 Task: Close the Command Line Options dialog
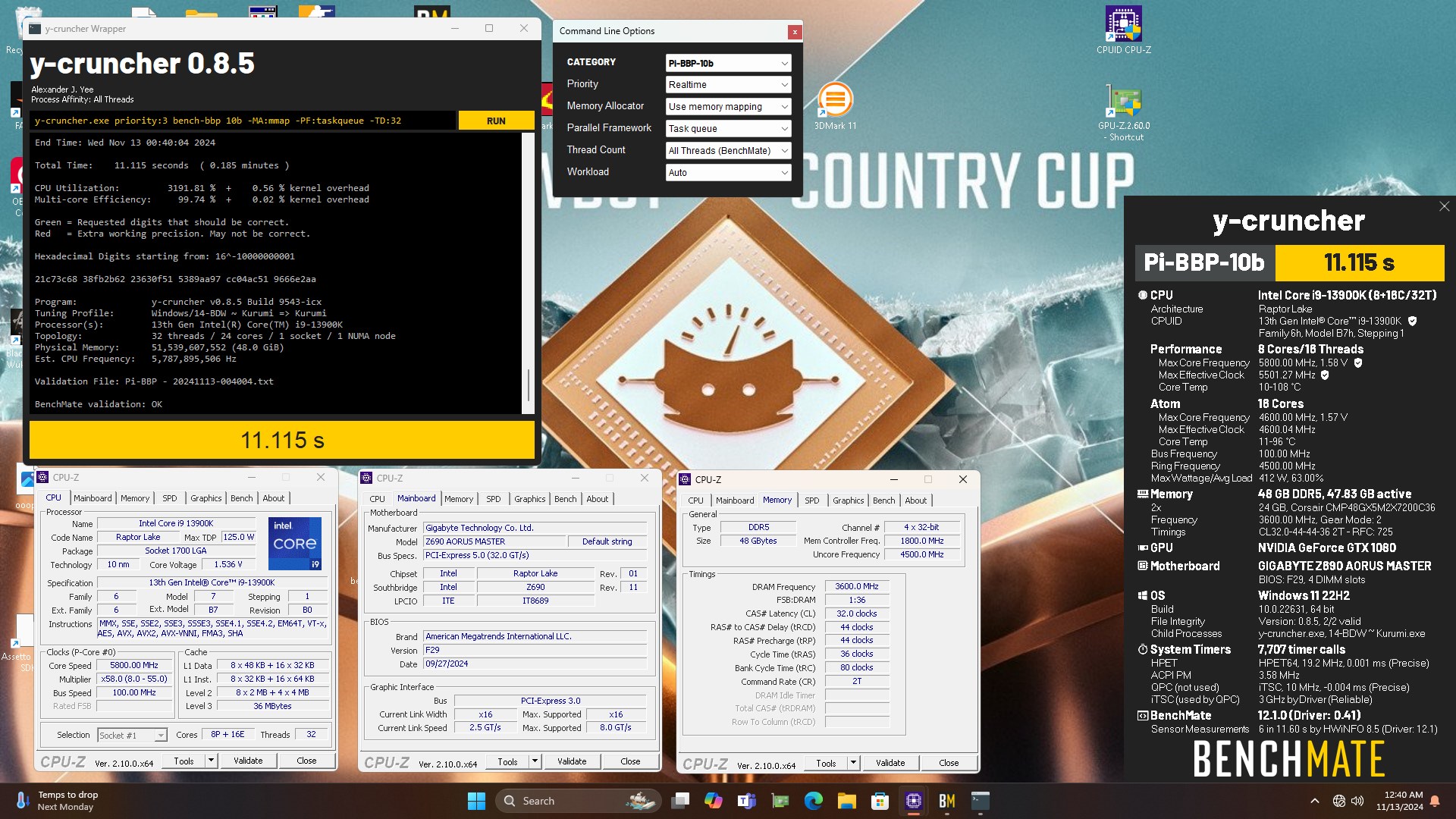(794, 32)
